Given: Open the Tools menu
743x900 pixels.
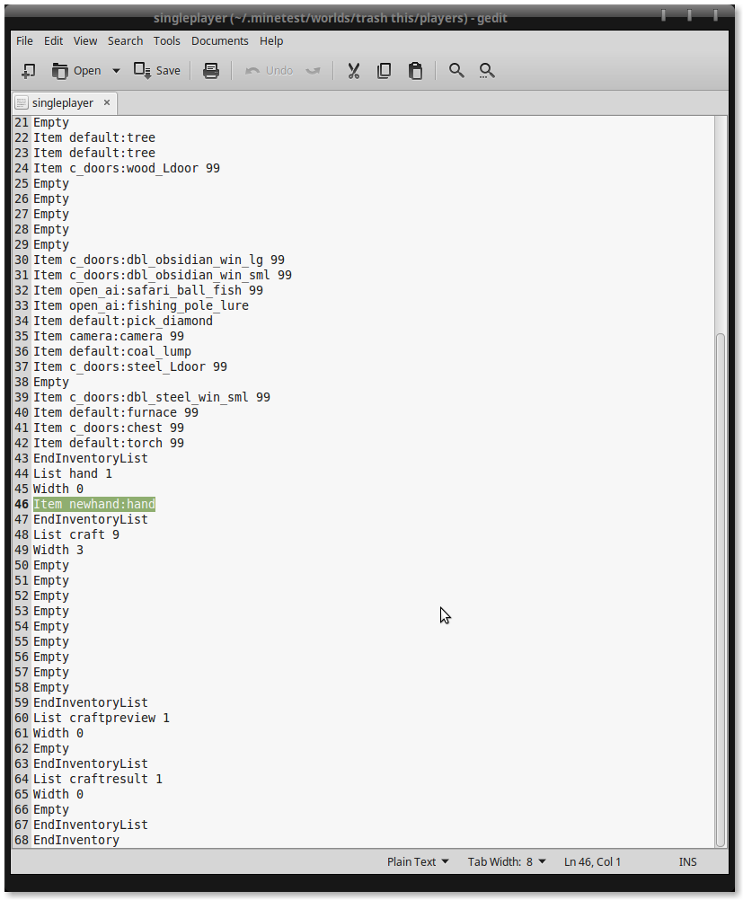Looking at the screenshot, I should point(167,41).
